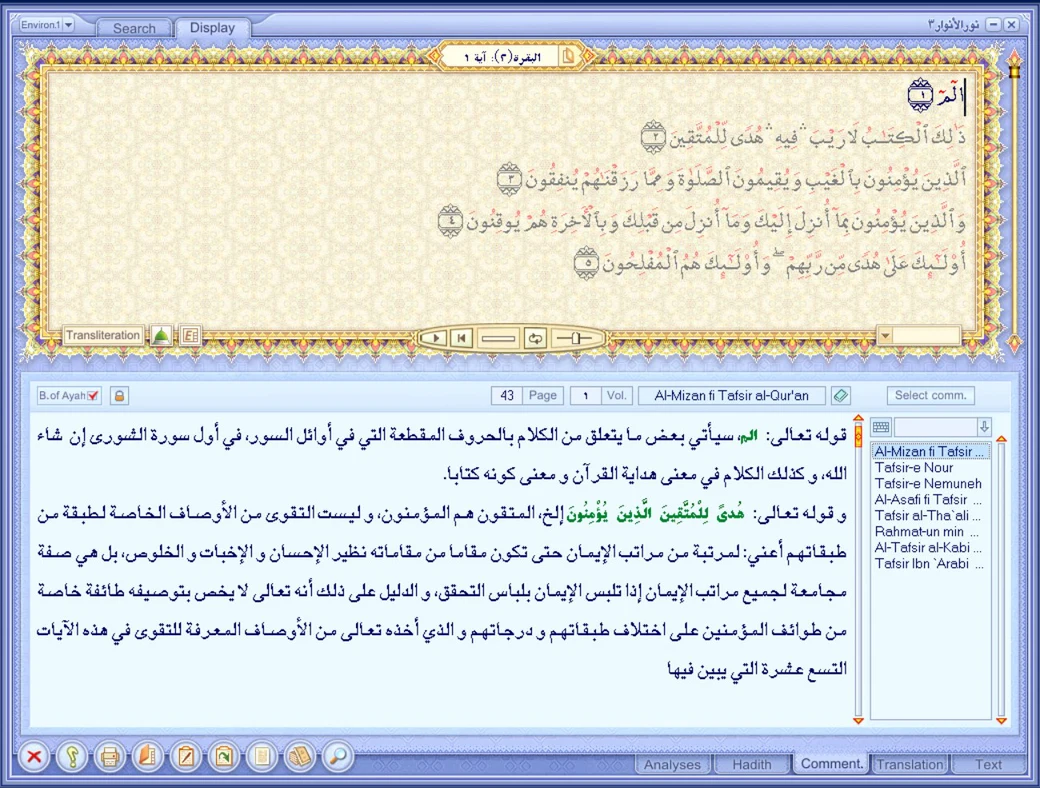Toggle the B.of Ayah checkbox
Viewport: 1040px width, 788px height.
94,396
